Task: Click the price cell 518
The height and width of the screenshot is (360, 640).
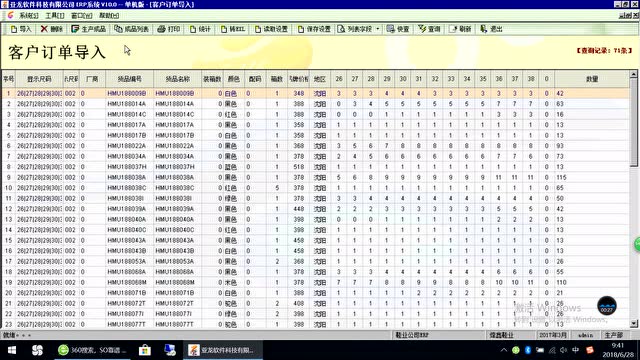Action: (x=299, y=167)
